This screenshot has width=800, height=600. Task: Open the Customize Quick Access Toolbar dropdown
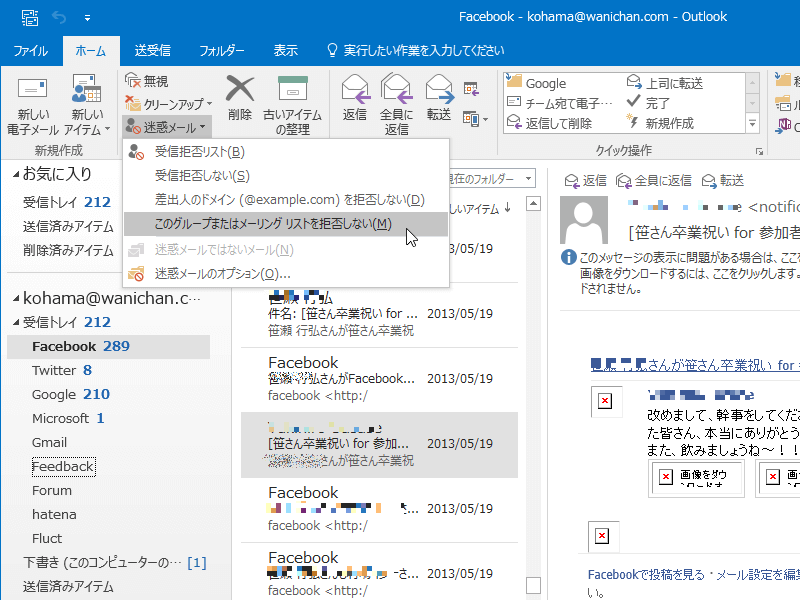87,18
